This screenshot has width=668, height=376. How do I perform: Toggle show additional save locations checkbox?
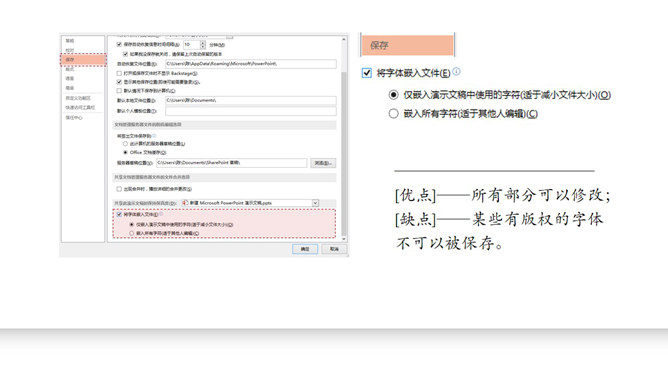(119, 82)
